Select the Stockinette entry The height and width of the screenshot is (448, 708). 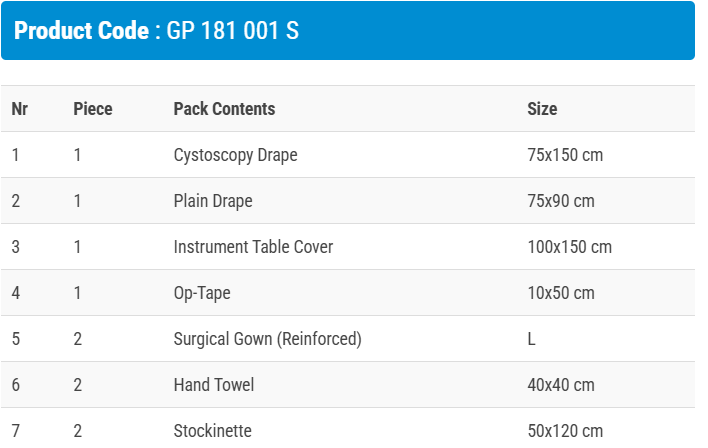coord(212,431)
